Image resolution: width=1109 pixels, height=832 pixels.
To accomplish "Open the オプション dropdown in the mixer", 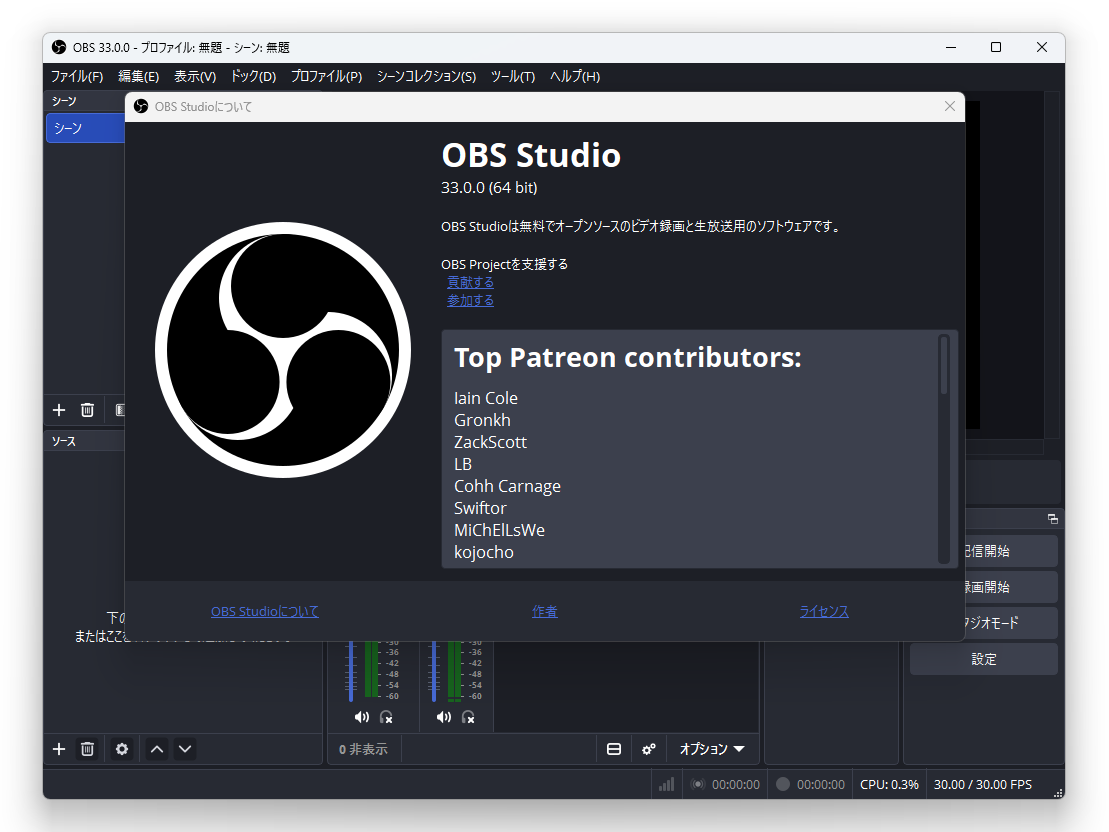I will 712,749.
